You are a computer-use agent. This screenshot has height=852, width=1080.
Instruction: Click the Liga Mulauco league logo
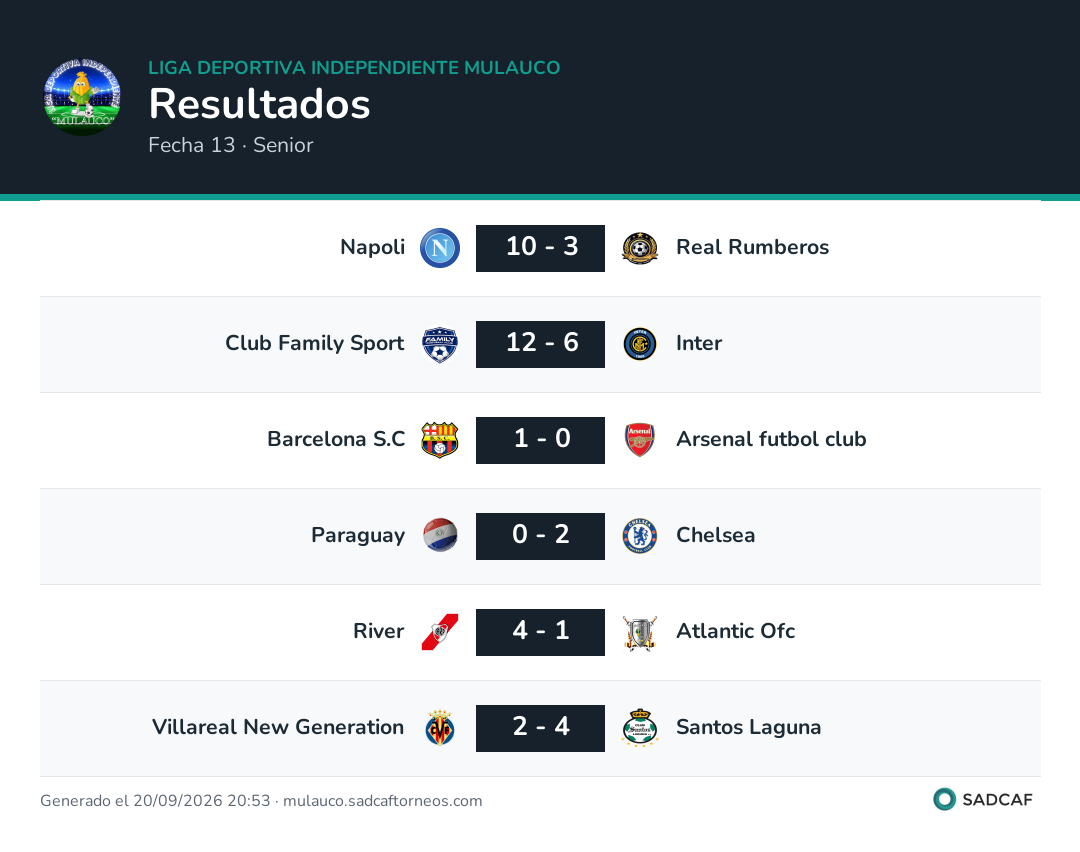point(82,97)
